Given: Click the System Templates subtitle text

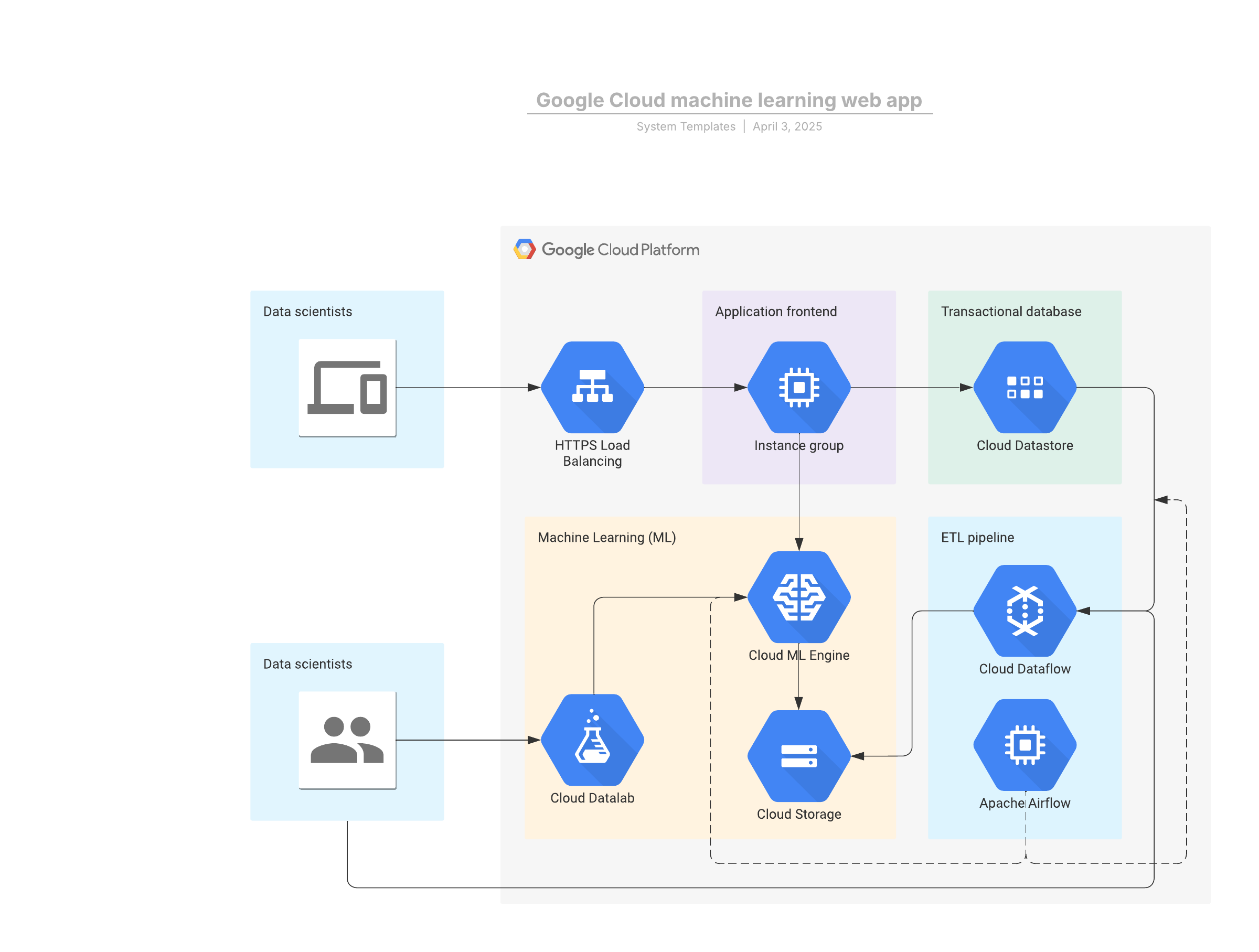Looking at the screenshot, I should pos(686,126).
